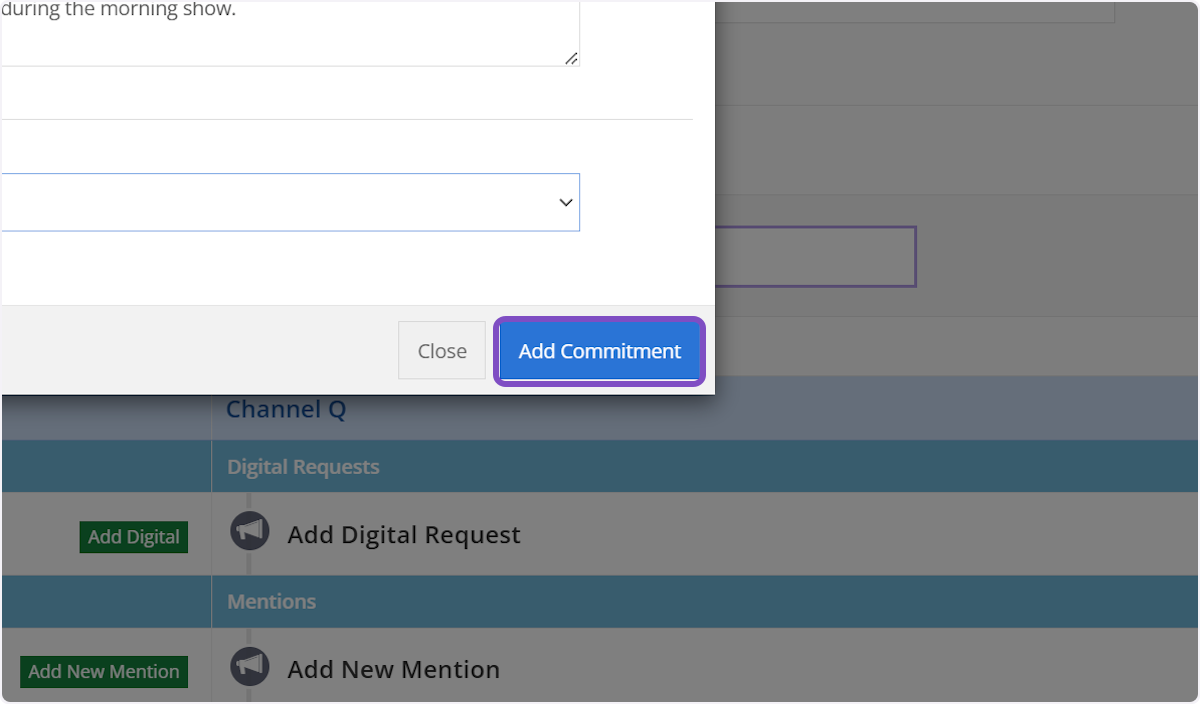This screenshot has height=704, width=1200.
Task: Open the Channel Q link
Action: 286,409
